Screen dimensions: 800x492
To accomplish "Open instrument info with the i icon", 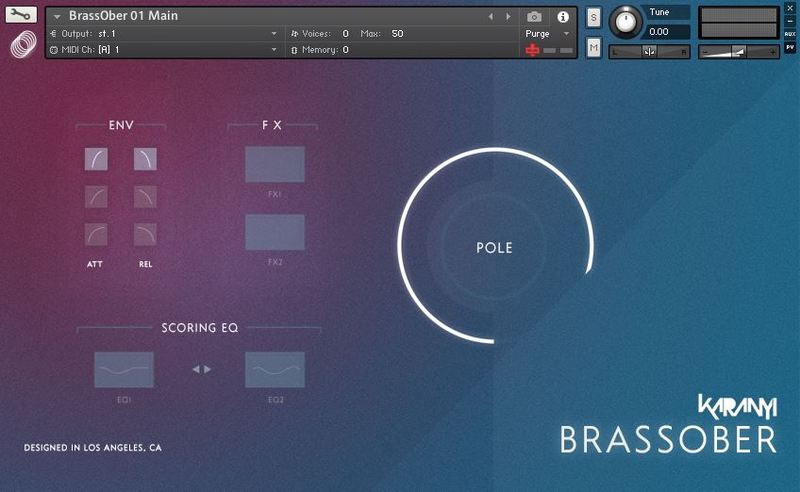I will point(563,17).
